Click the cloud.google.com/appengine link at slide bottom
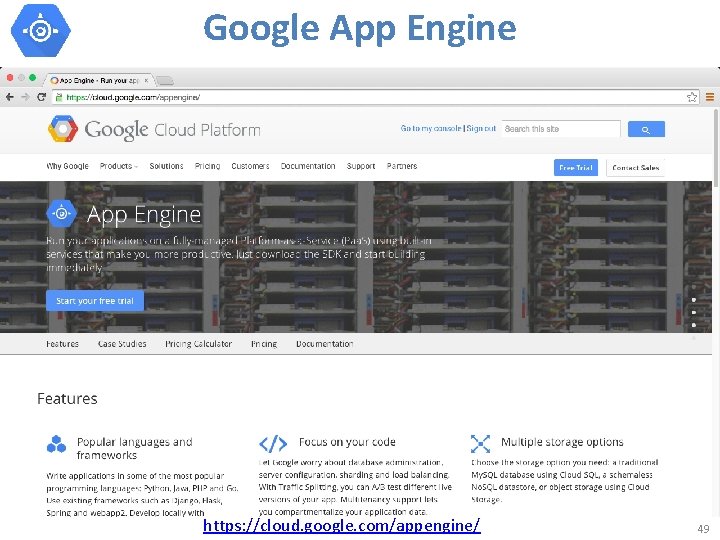This screenshot has width=720, height=540. click(x=342, y=525)
